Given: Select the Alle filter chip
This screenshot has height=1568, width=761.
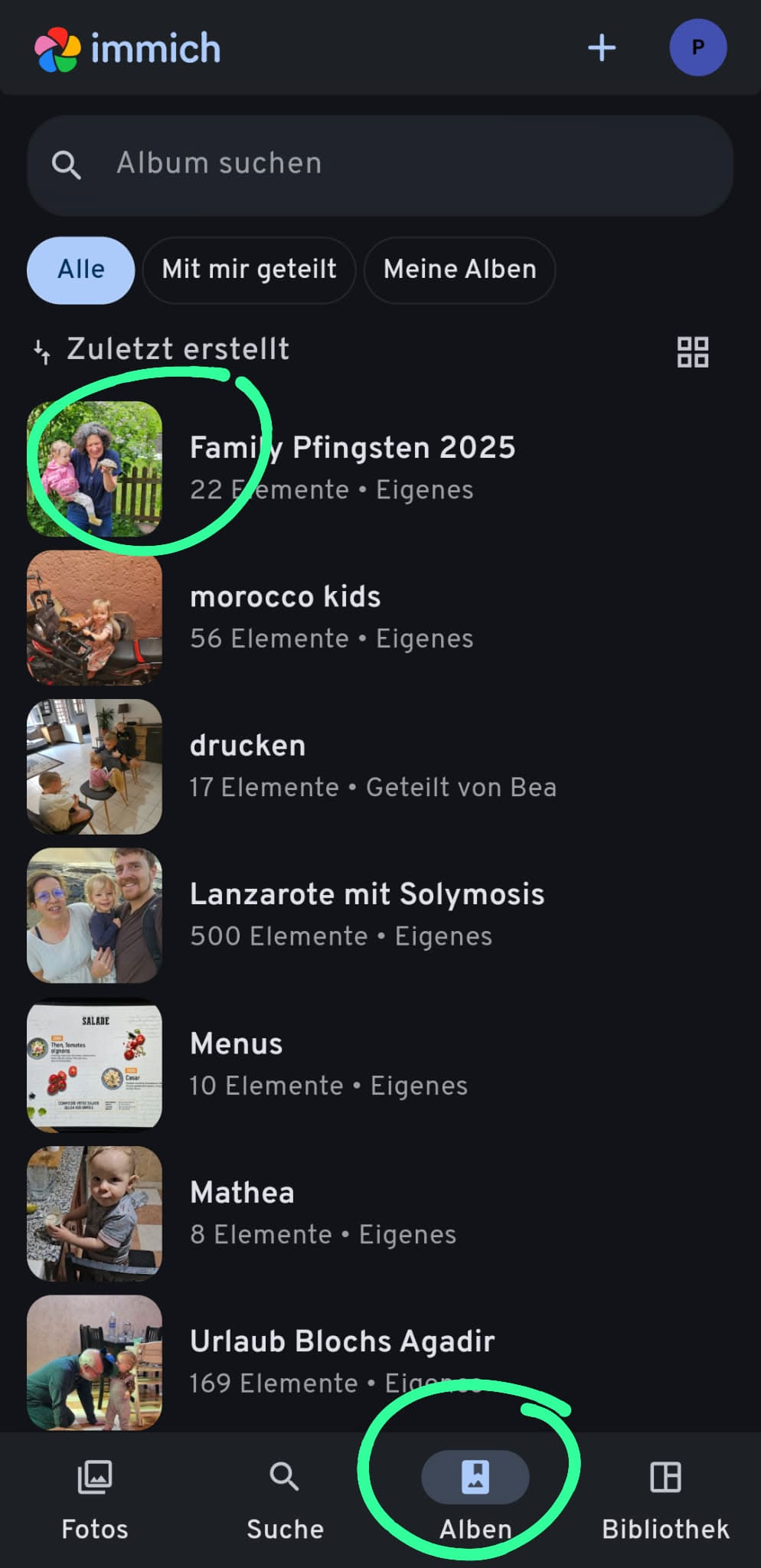Looking at the screenshot, I should tap(81, 269).
